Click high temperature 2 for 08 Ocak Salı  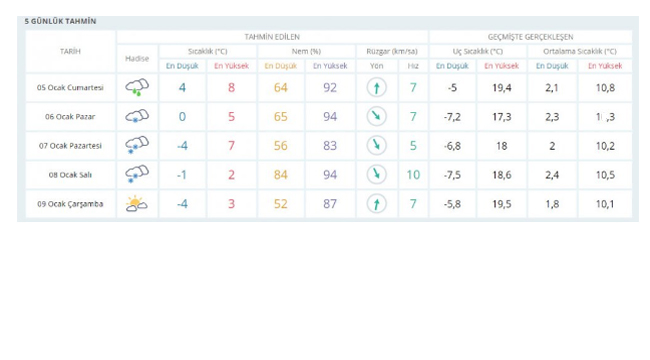click(x=231, y=175)
